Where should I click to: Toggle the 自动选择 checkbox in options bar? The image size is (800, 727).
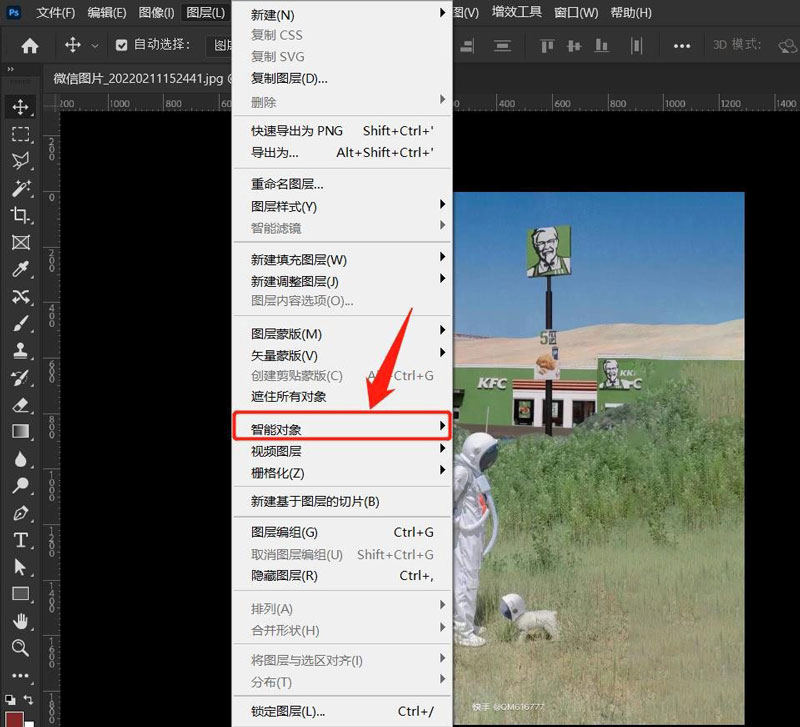click(x=122, y=45)
